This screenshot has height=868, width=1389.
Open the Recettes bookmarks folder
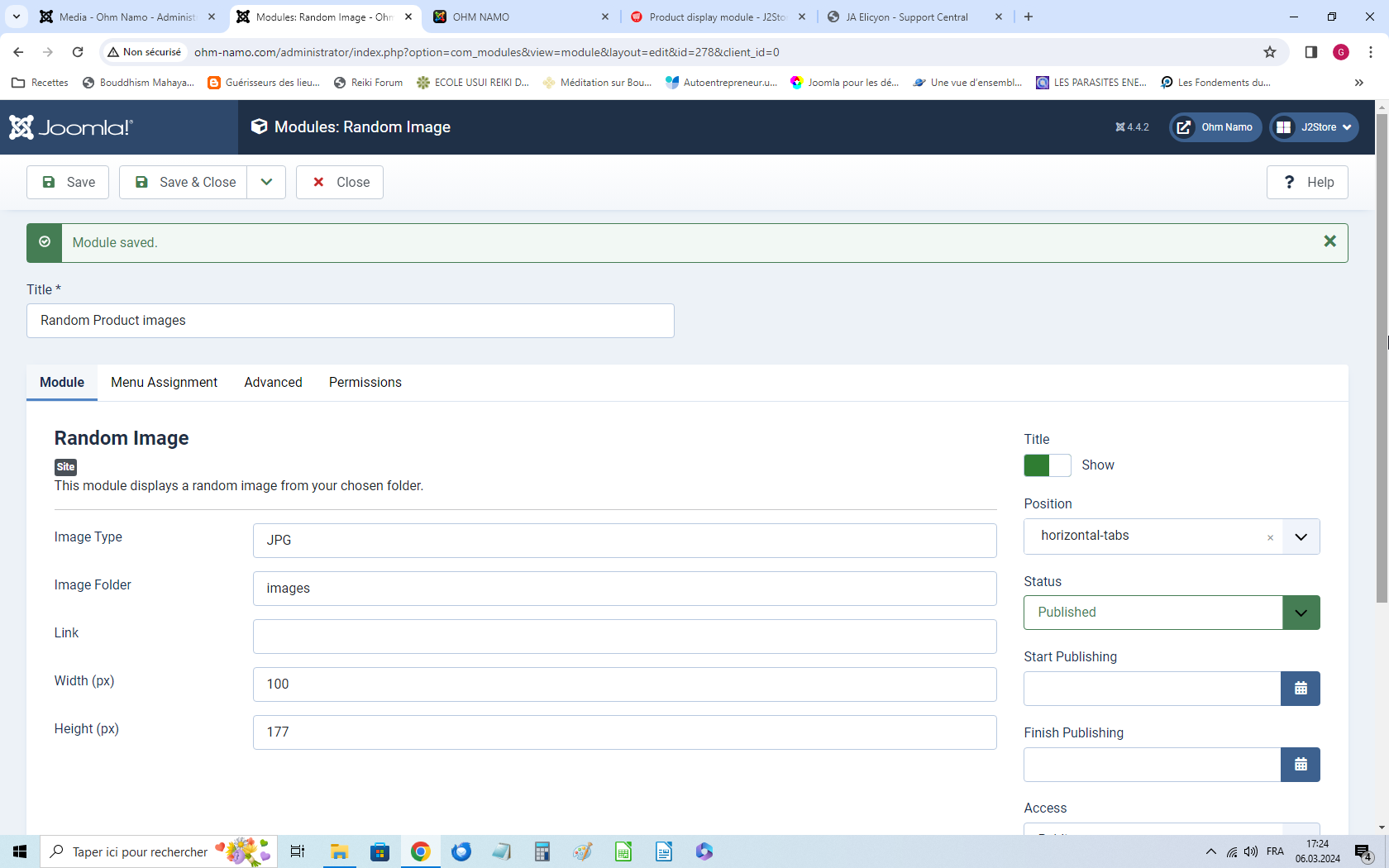point(41,83)
